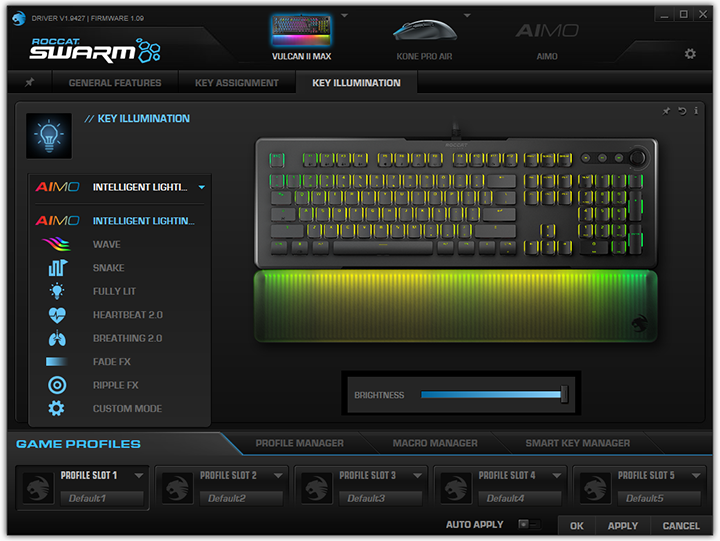Viewport: 720px width, 541px height.
Task: Select the Wave lighting effect
Action: [x=106, y=244]
